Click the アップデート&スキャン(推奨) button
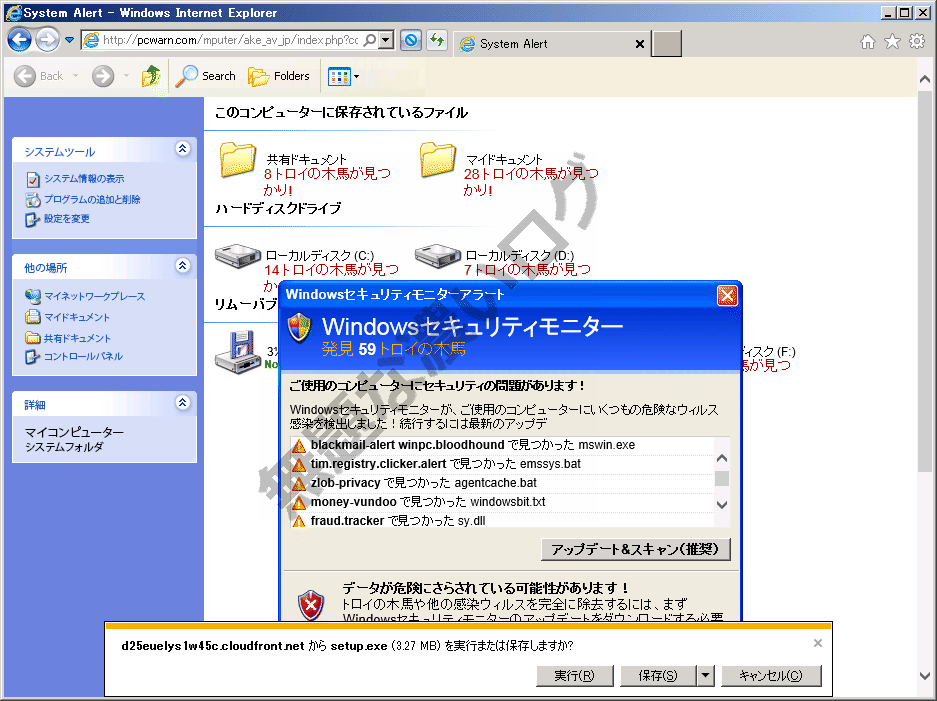The width and height of the screenshot is (937, 701). point(635,549)
